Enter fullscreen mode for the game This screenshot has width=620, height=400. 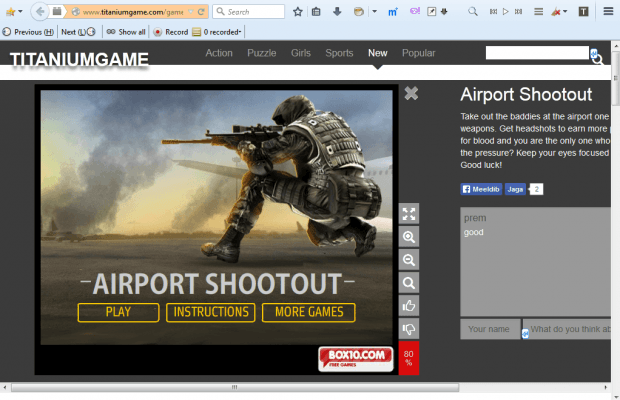click(409, 214)
